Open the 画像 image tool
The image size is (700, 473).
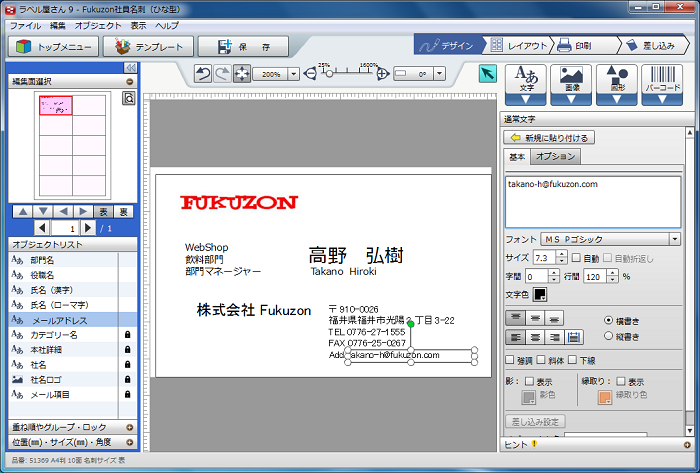(572, 84)
